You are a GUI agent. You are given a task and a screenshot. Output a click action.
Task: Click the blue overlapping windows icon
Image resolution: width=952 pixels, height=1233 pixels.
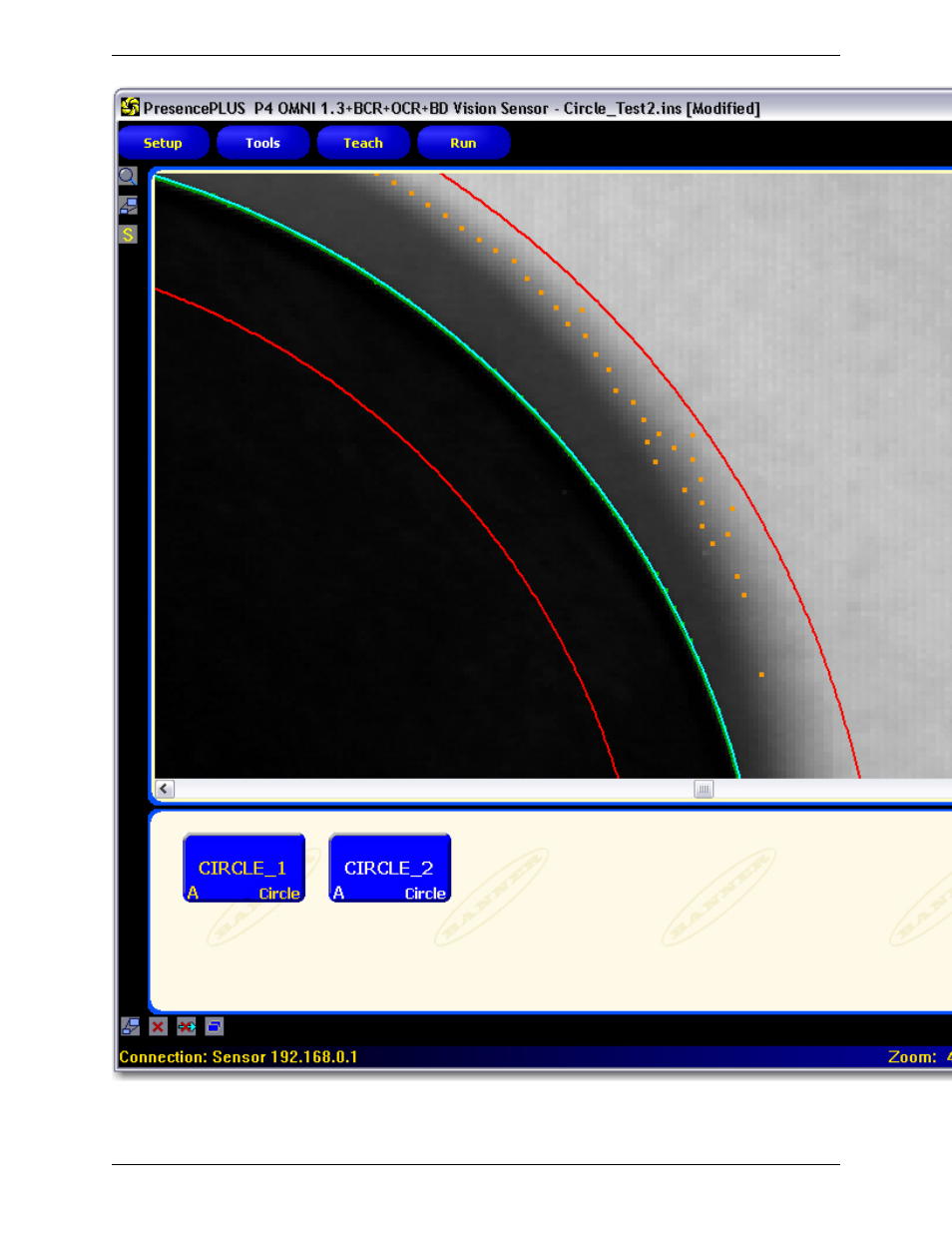(x=215, y=1026)
